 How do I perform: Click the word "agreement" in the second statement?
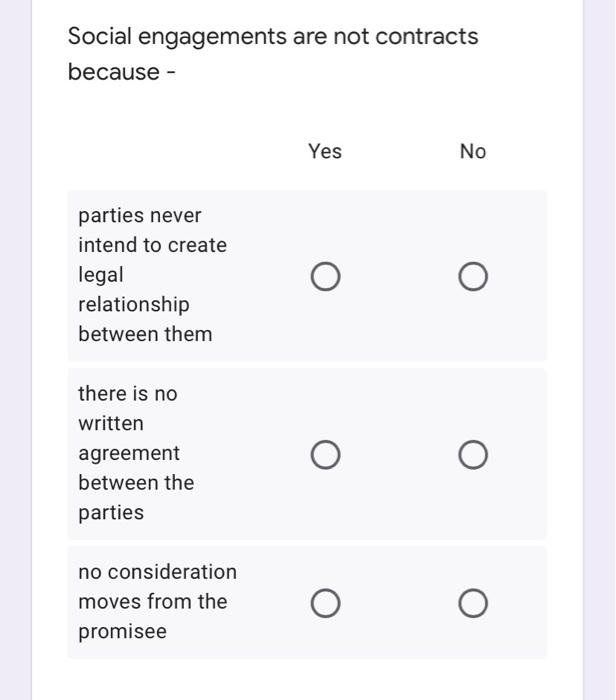[x=129, y=453]
